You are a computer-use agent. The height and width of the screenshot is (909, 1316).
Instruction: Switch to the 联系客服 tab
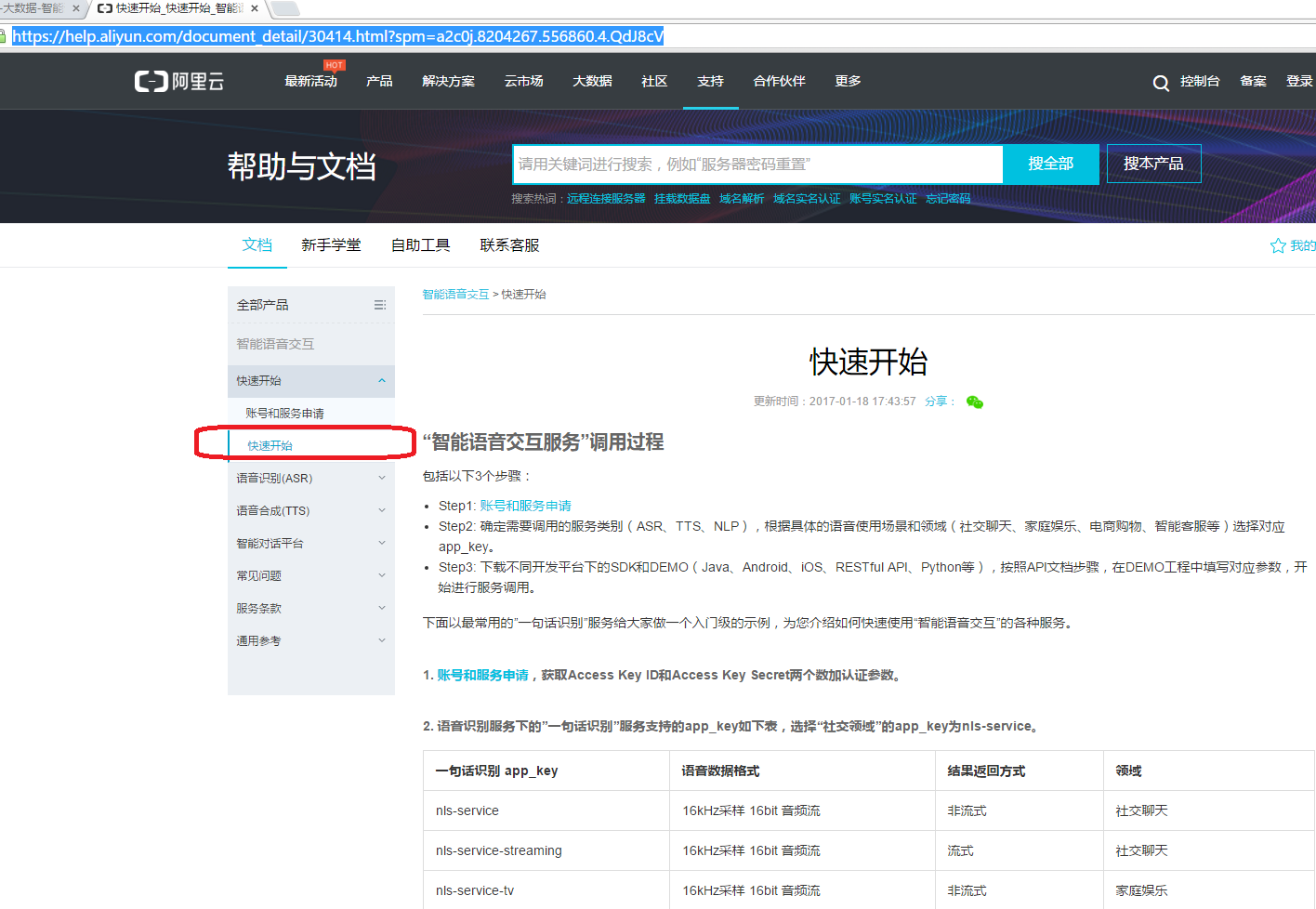[x=509, y=245]
